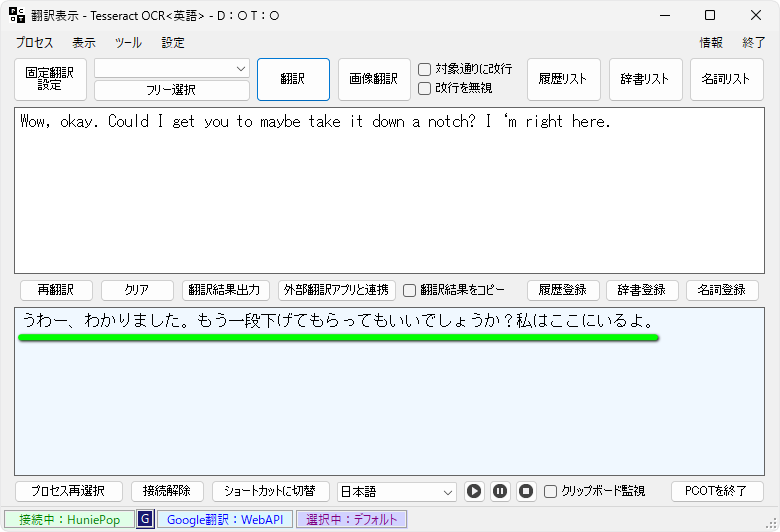Click the 画像翻訳 button
This screenshot has width=780, height=532.
pyautogui.click(x=374, y=79)
